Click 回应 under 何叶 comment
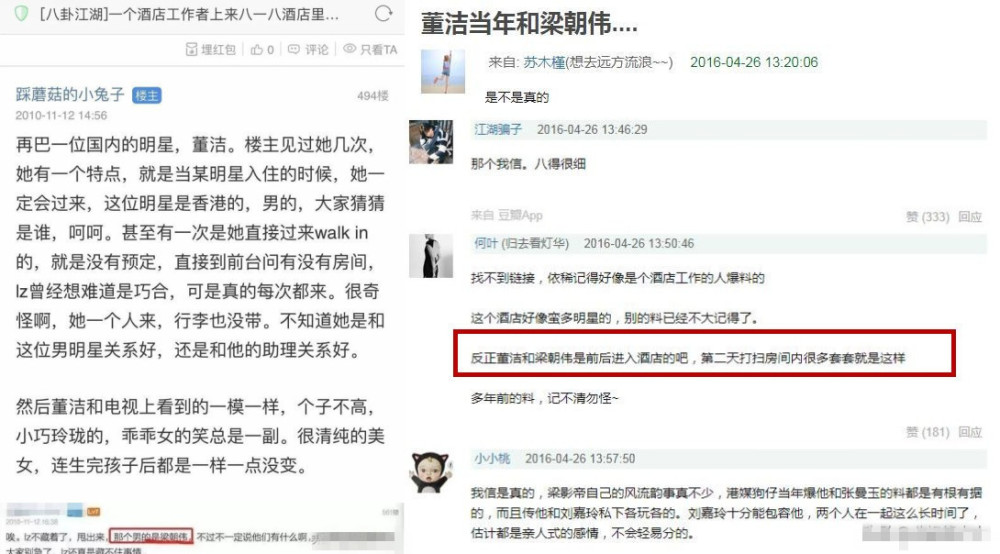 point(970,432)
